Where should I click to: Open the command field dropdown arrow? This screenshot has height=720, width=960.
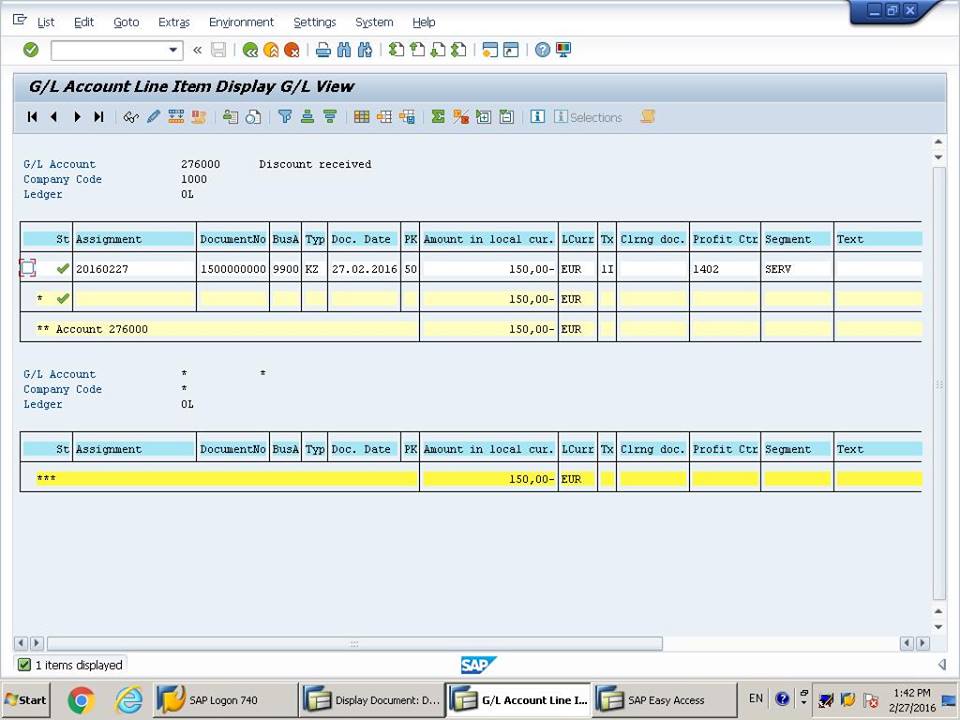click(x=173, y=50)
